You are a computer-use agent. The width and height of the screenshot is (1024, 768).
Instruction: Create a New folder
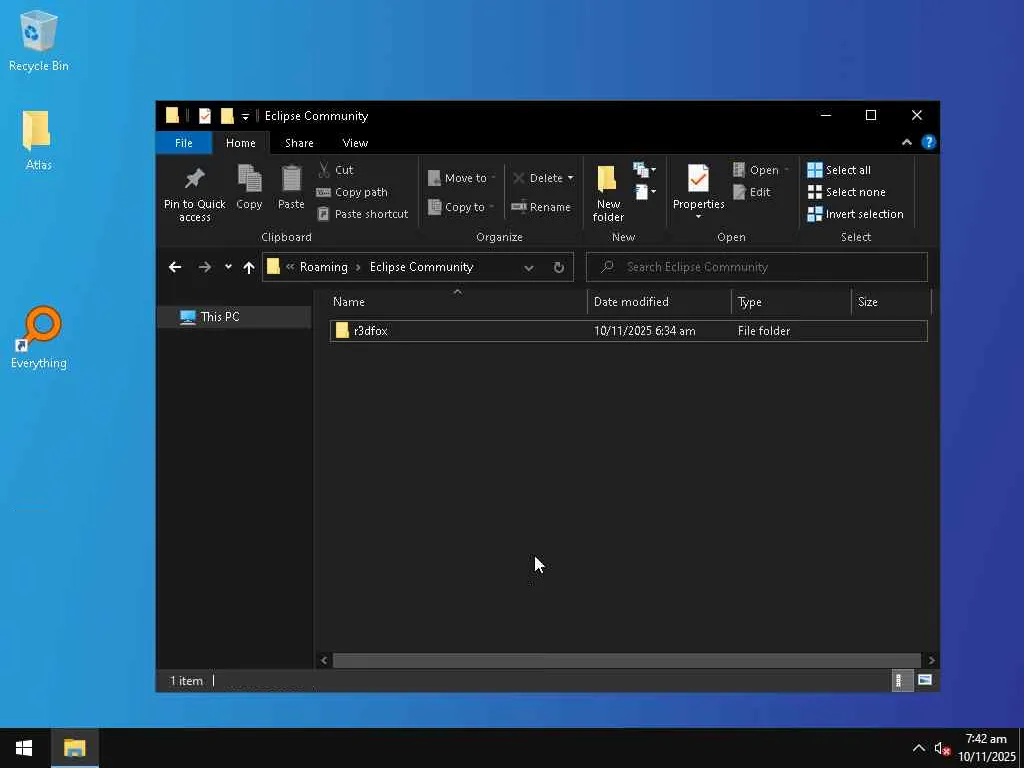[x=608, y=193]
